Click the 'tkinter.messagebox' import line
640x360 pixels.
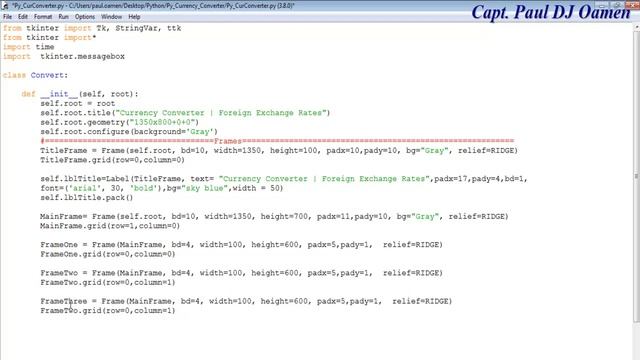point(64,56)
